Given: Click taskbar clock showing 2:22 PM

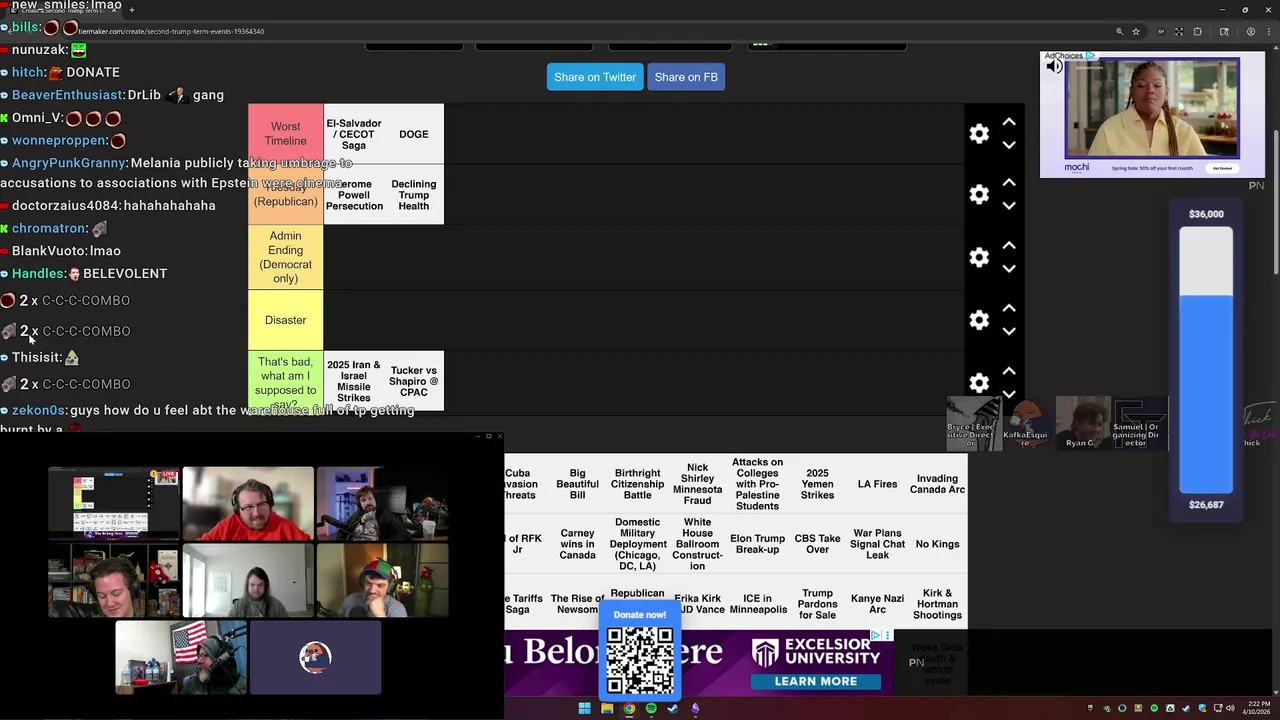Looking at the screenshot, I should [1254, 708].
